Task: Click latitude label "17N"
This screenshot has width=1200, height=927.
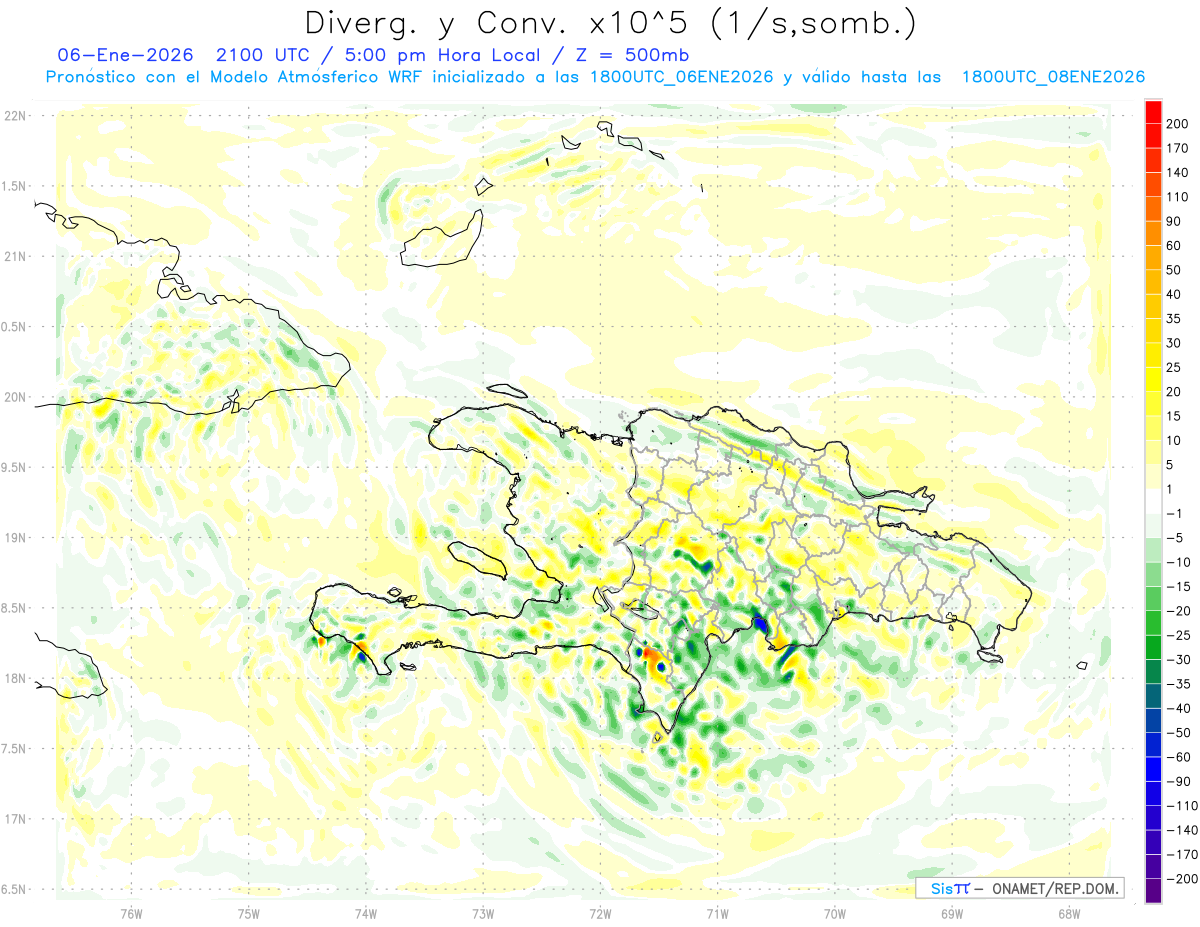Action: pyautogui.click(x=14, y=819)
